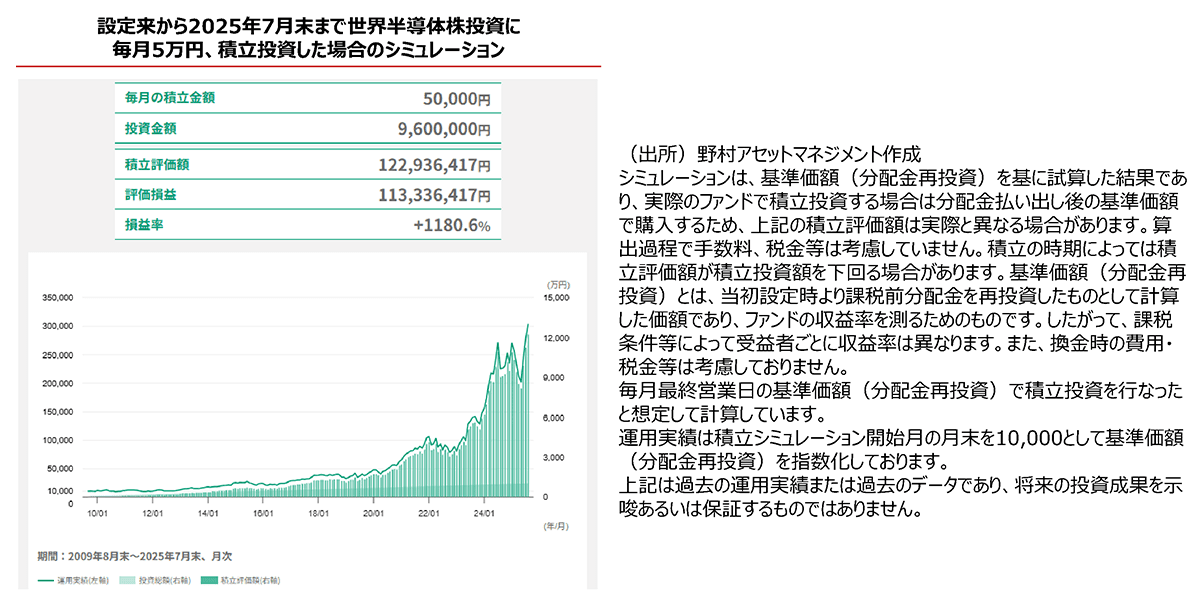Click the 10/01 date axis tick
This screenshot has width=1200, height=614.
[x=98, y=512]
